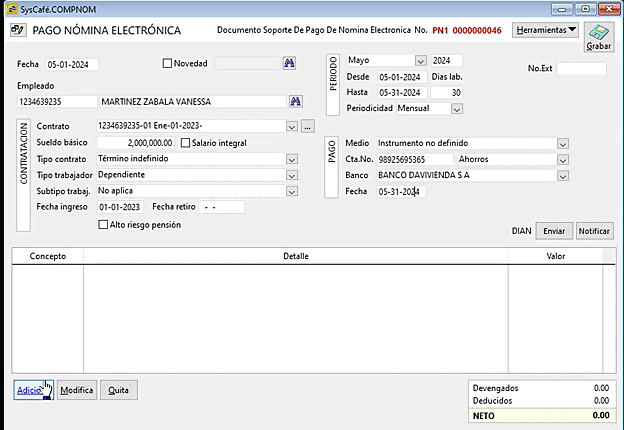Click the payroll document icon beside the title
This screenshot has width=624, height=430.
click(x=18, y=30)
